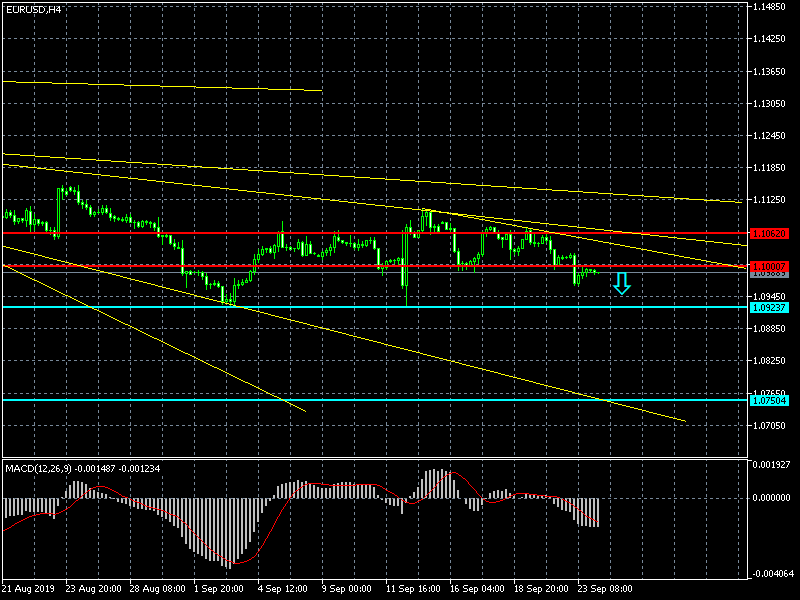Click the 21 Aug 2019 date label
Screen dimensions: 800x600
30,589
